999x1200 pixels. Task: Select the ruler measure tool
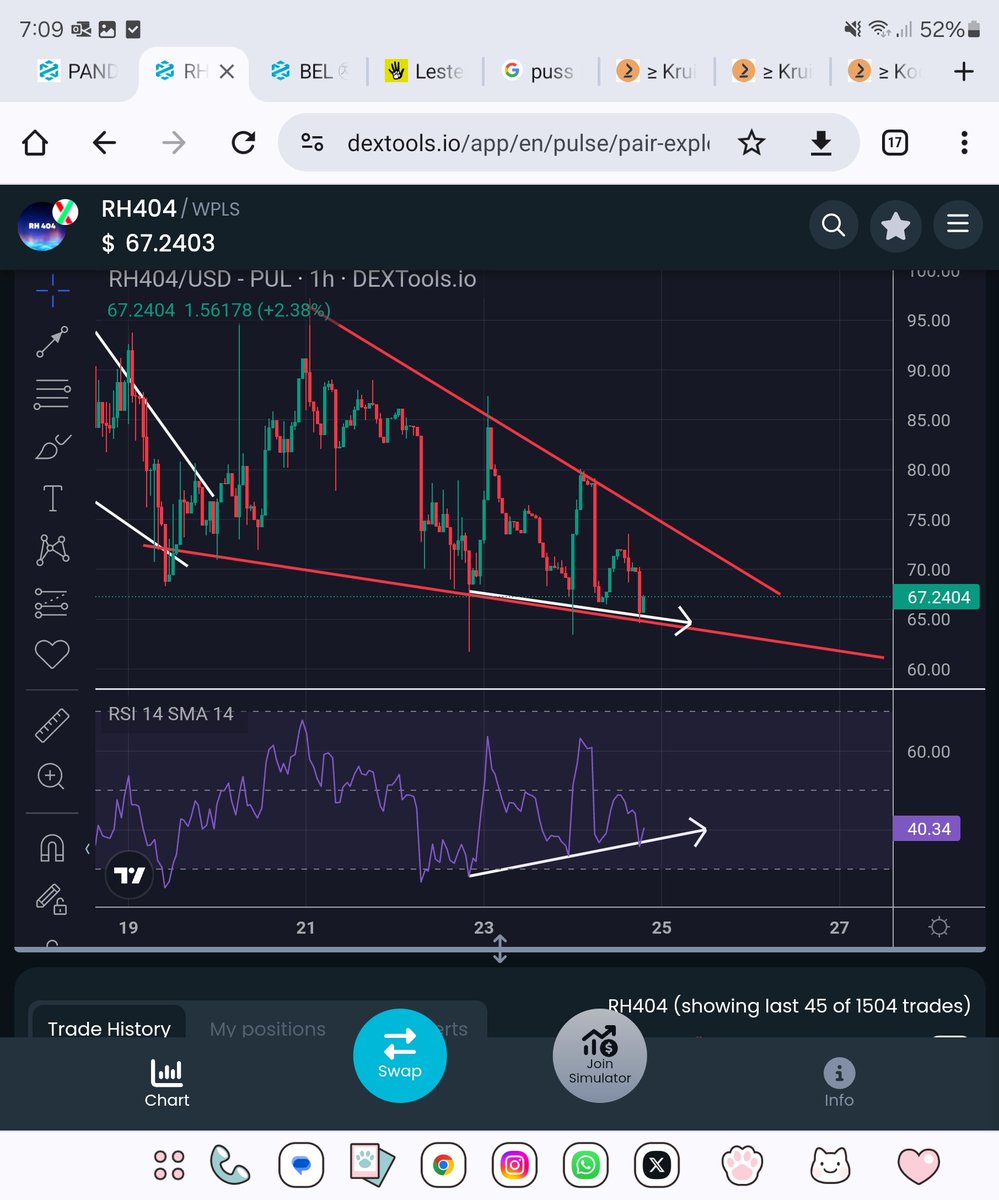(52, 725)
